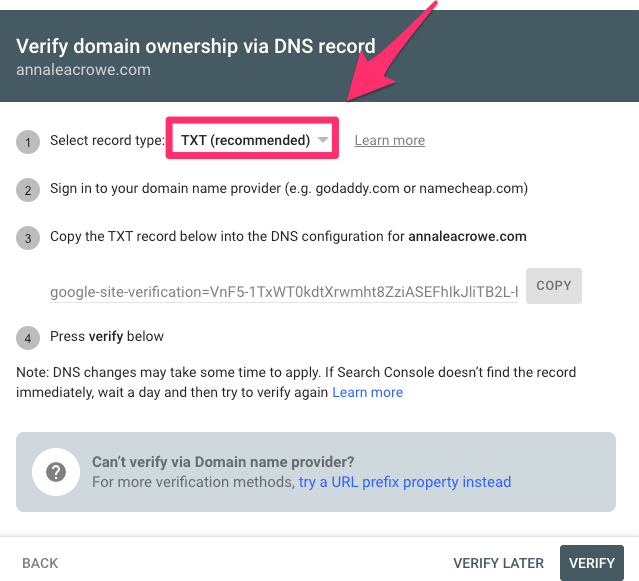639x581 pixels.
Task: Click the annaleacrowe.com subtitle in header
Action: (x=84, y=70)
